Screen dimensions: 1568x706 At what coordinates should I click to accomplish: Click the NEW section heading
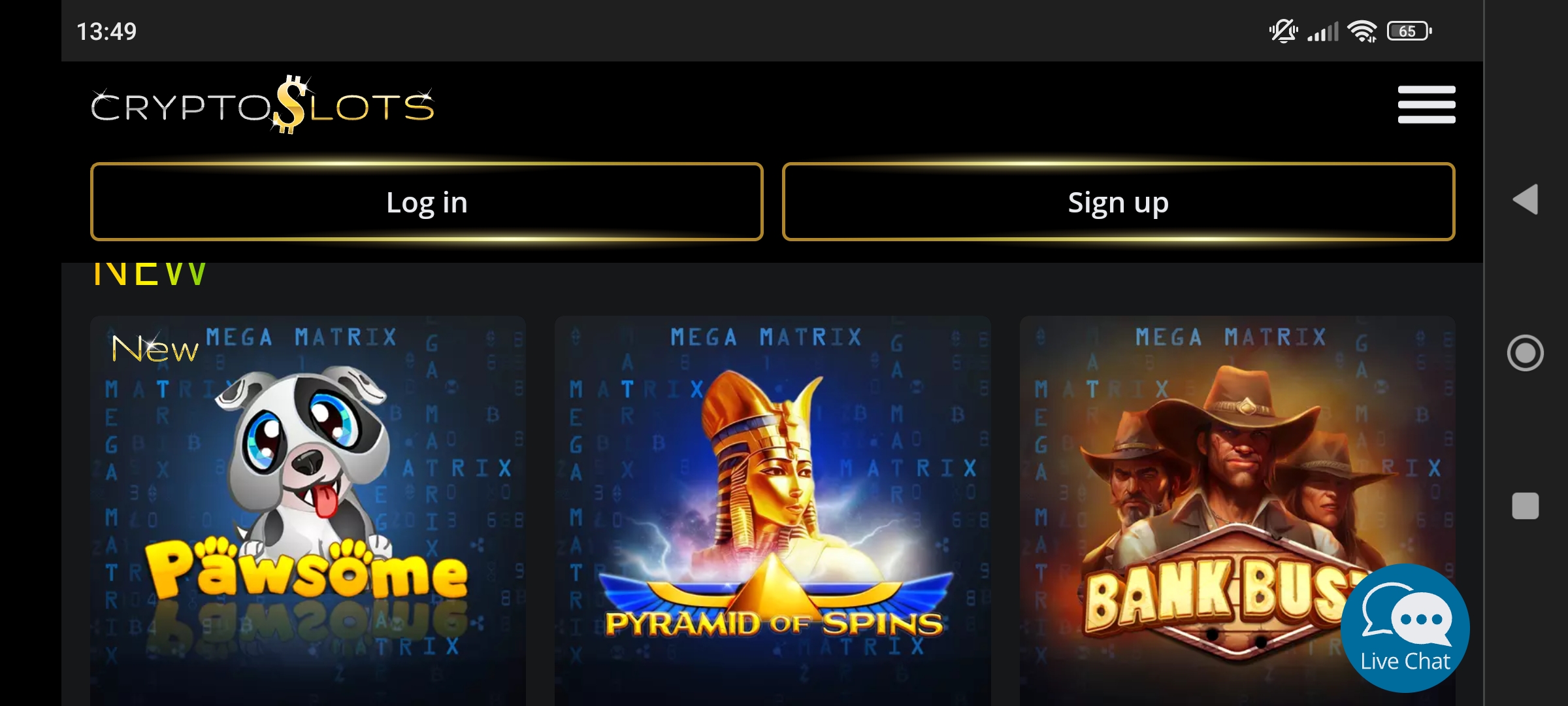(x=150, y=275)
